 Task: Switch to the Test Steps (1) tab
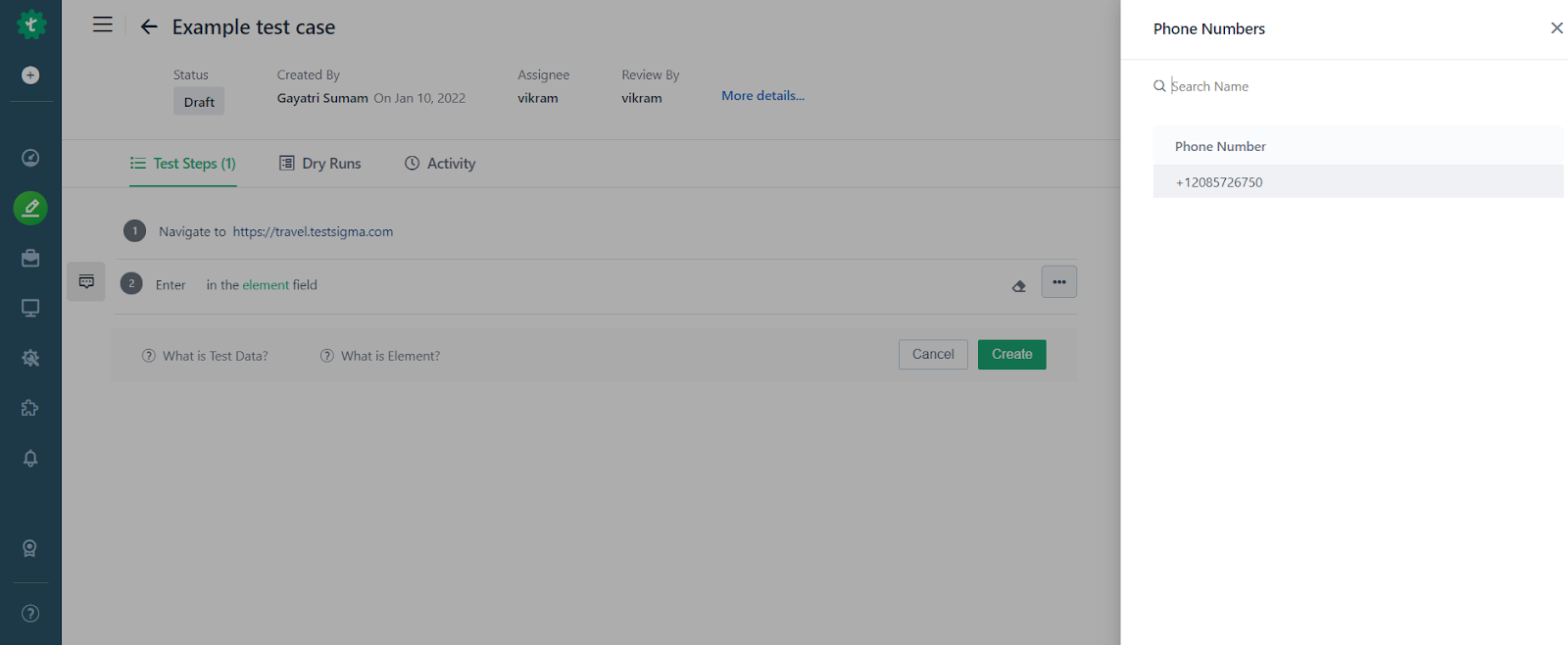point(183,164)
